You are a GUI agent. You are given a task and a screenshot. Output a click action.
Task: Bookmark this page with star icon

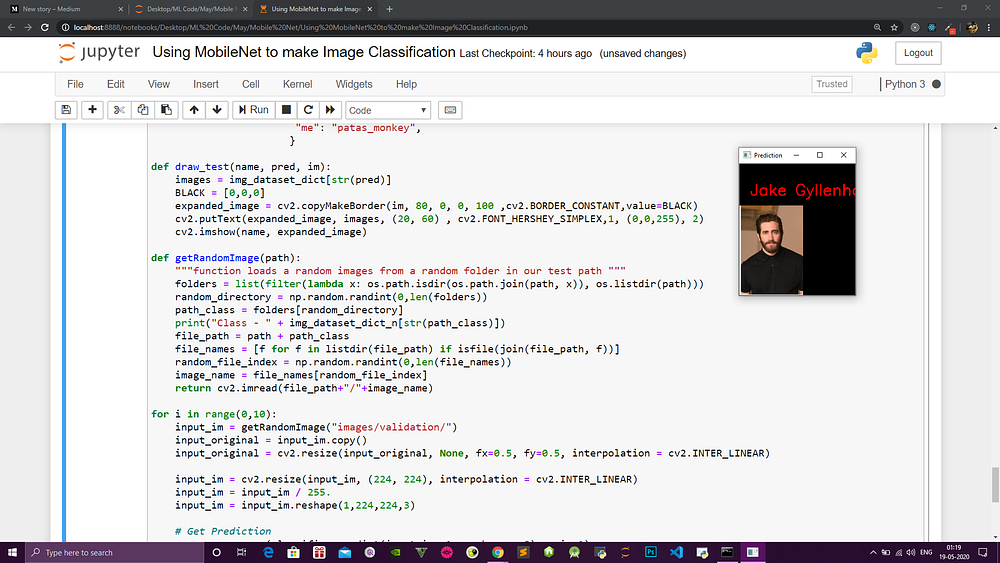(894, 27)
